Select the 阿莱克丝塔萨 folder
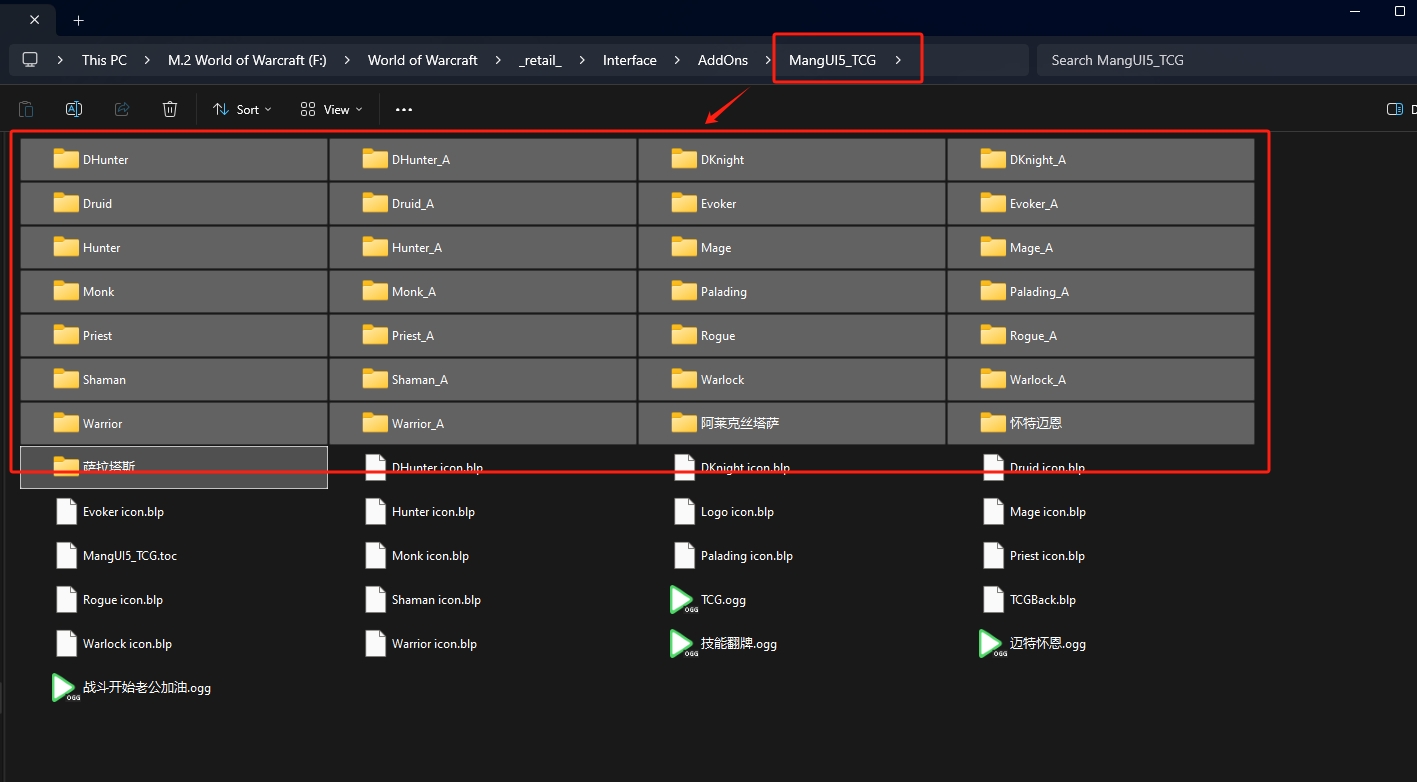This screenshot has width=1417, height=782. click(792, 423)
